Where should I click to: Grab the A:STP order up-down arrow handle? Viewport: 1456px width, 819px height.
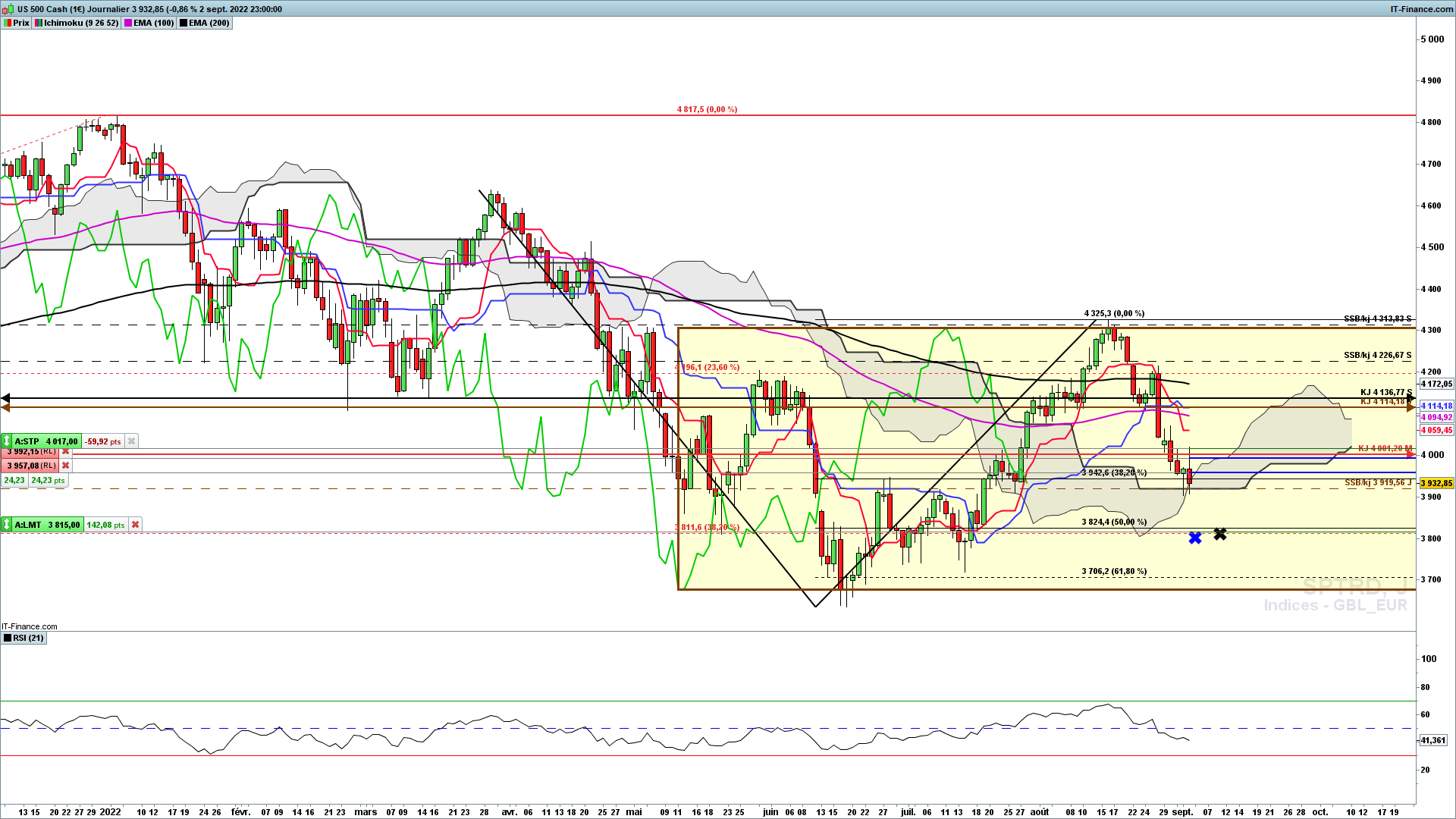point(7,441)
